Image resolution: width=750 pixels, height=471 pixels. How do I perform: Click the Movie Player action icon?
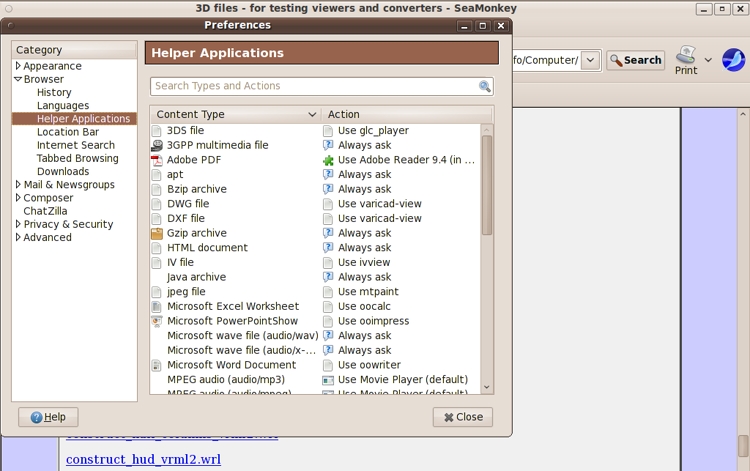click(x=328, y=380)
